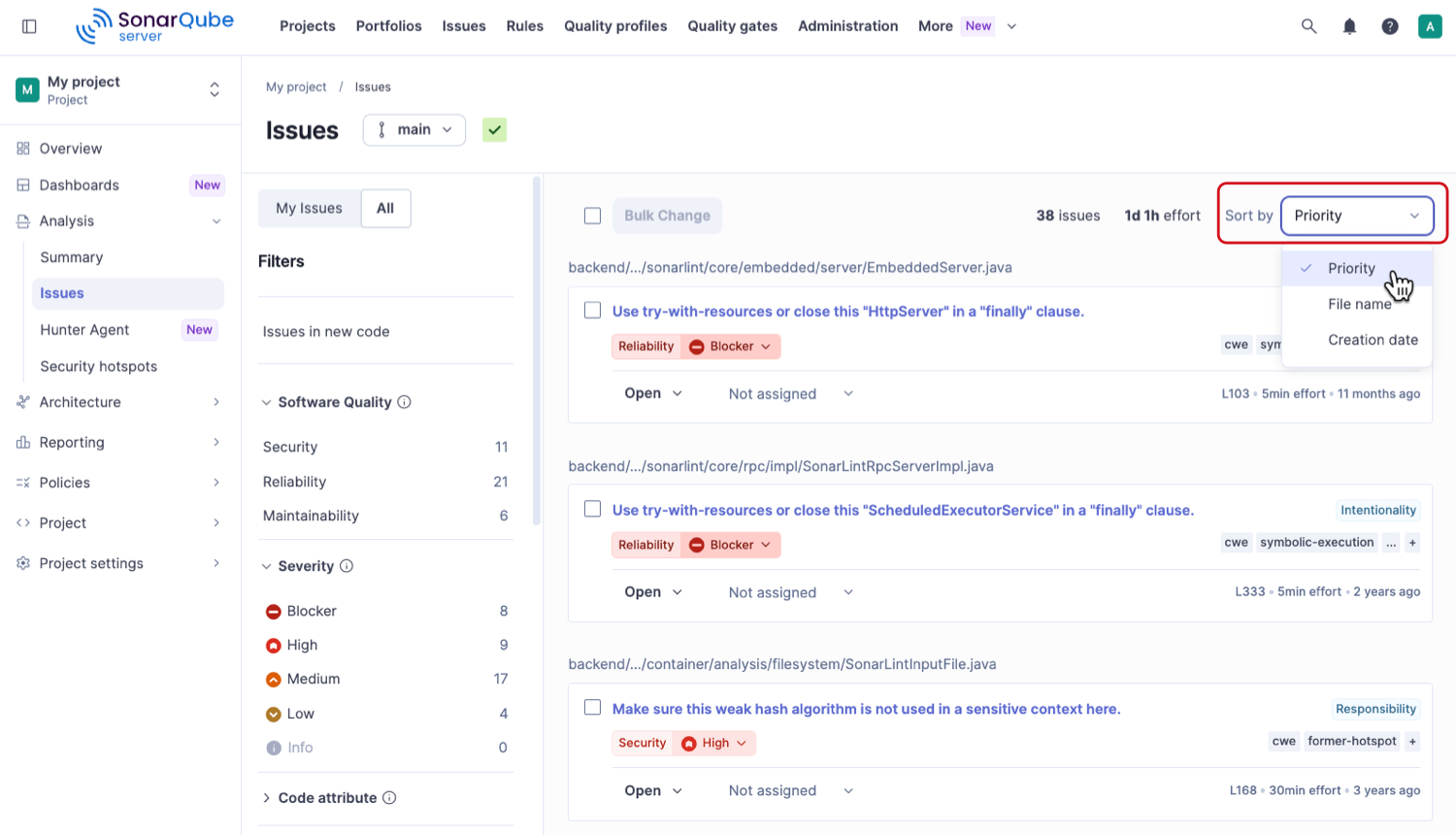Open the main branch dropdown
Screen dimensions: 1456x835
coord(414,130)
